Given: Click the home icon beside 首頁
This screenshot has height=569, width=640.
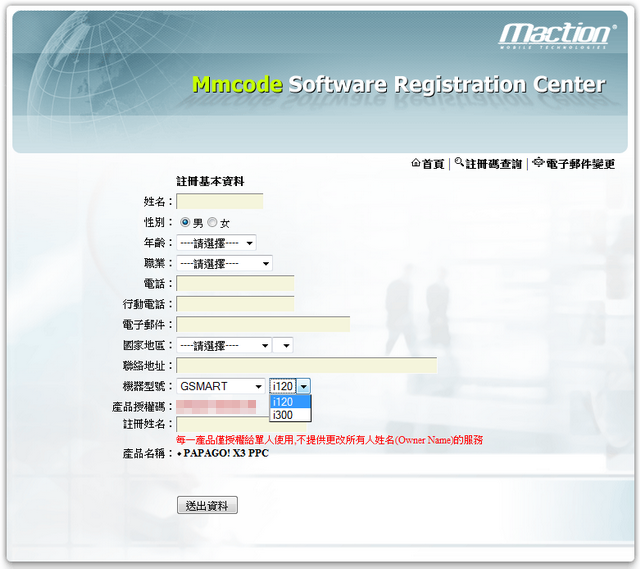Looking at the screenshot, I should tap(416, 163).
